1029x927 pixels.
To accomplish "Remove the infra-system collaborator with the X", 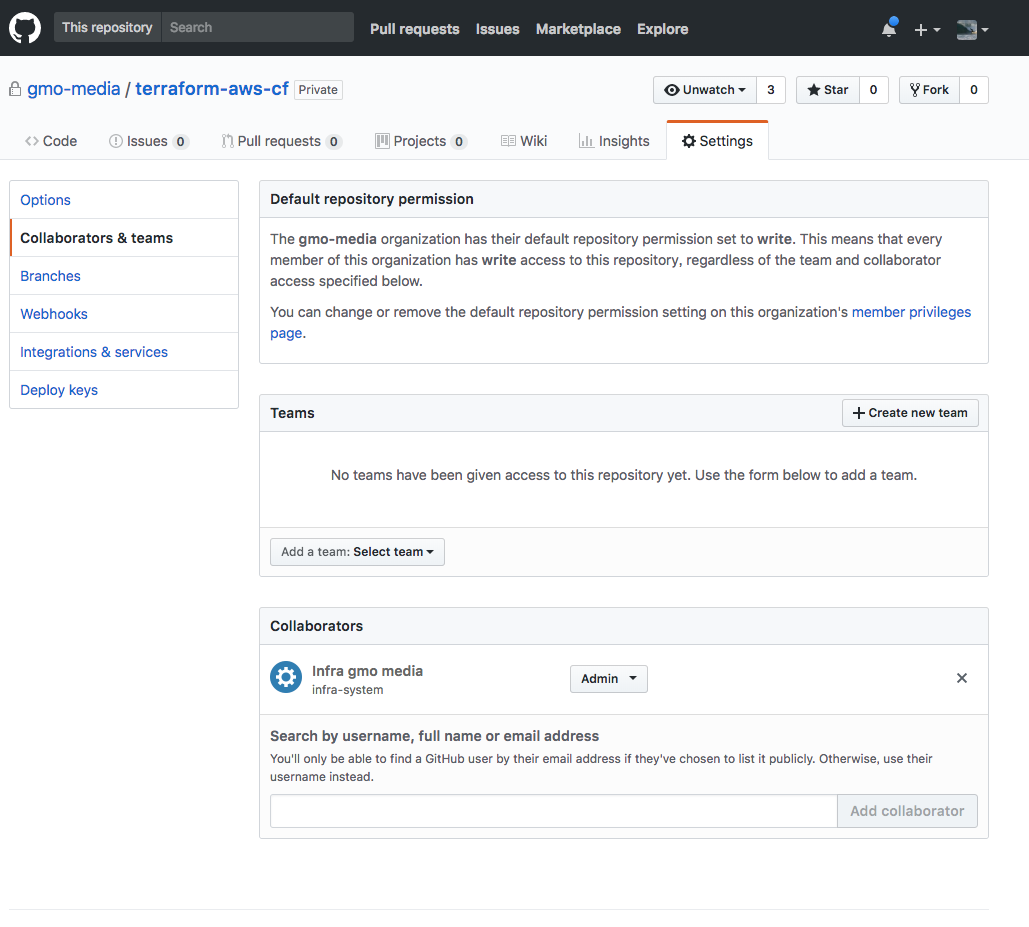I will (x=961, y=677).
